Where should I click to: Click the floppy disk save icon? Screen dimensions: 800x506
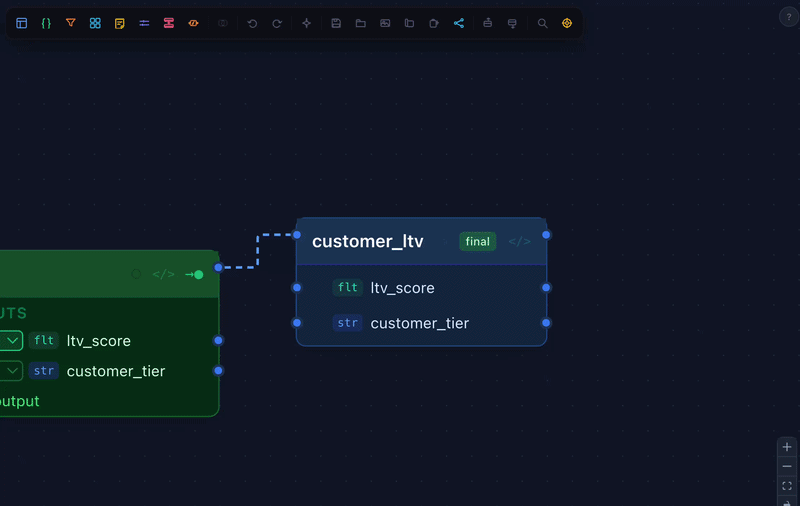[x=336, y=23]
